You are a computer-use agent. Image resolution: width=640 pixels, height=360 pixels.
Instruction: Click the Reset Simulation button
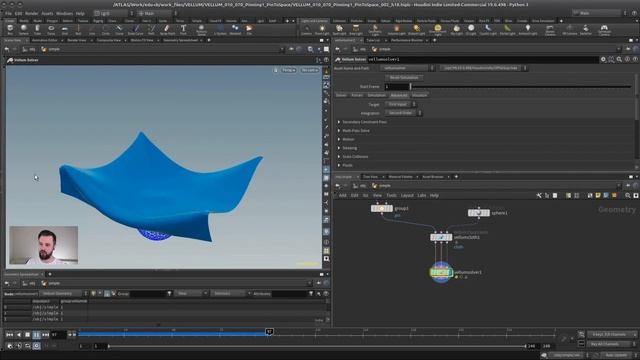(404, 78)
